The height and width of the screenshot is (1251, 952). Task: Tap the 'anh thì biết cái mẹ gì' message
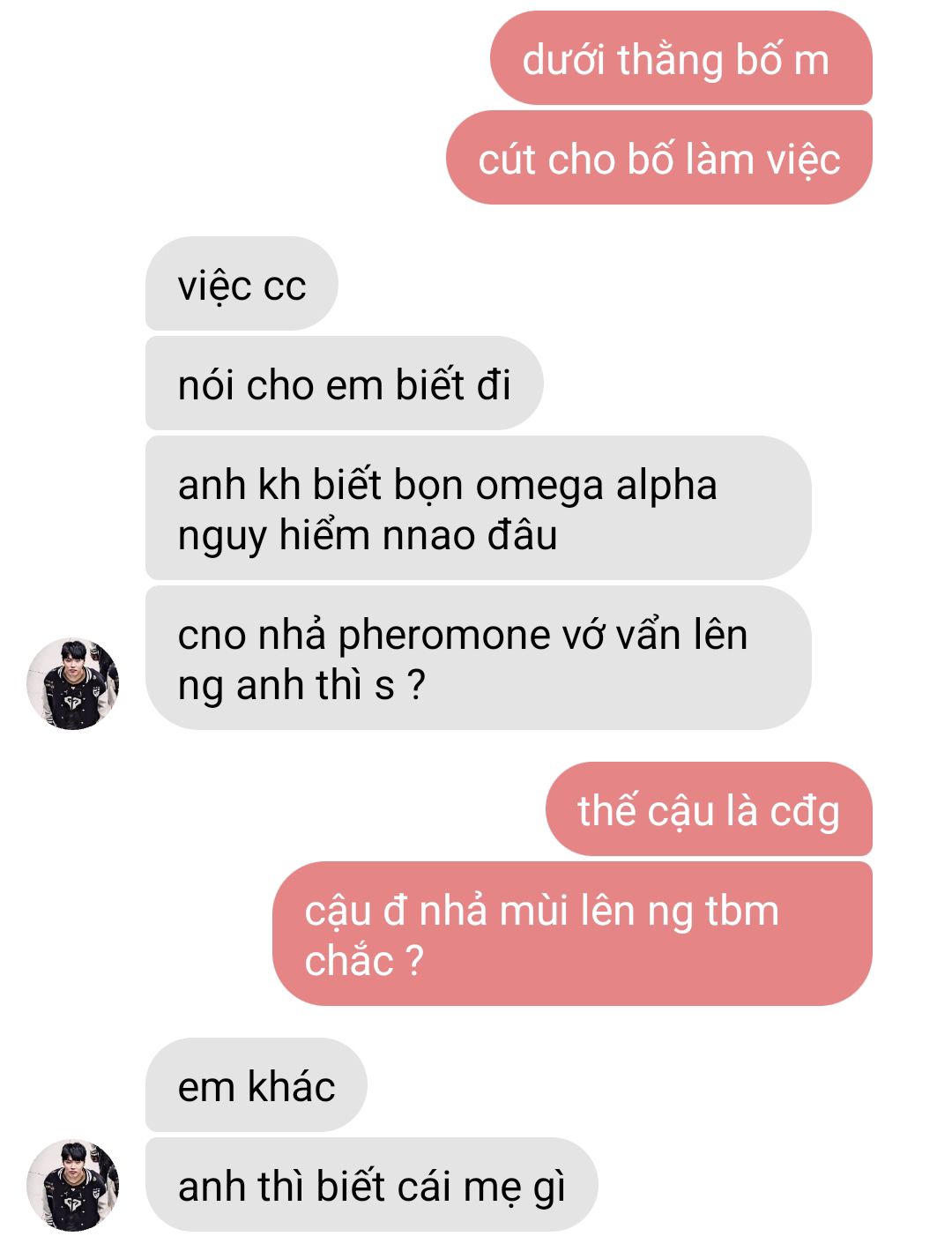tap(371, 1185)
